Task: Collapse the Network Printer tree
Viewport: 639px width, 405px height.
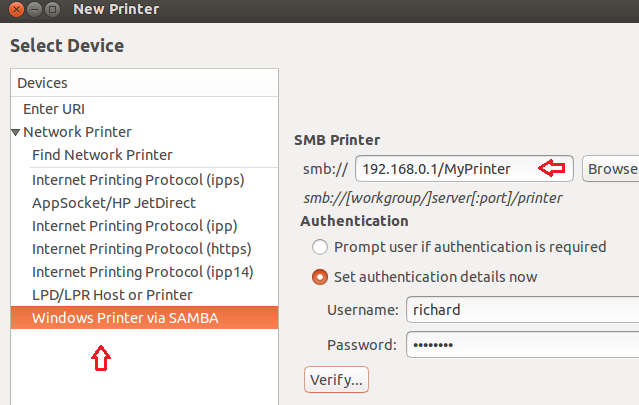Action: pyautogui.click(x=16, y=132)
